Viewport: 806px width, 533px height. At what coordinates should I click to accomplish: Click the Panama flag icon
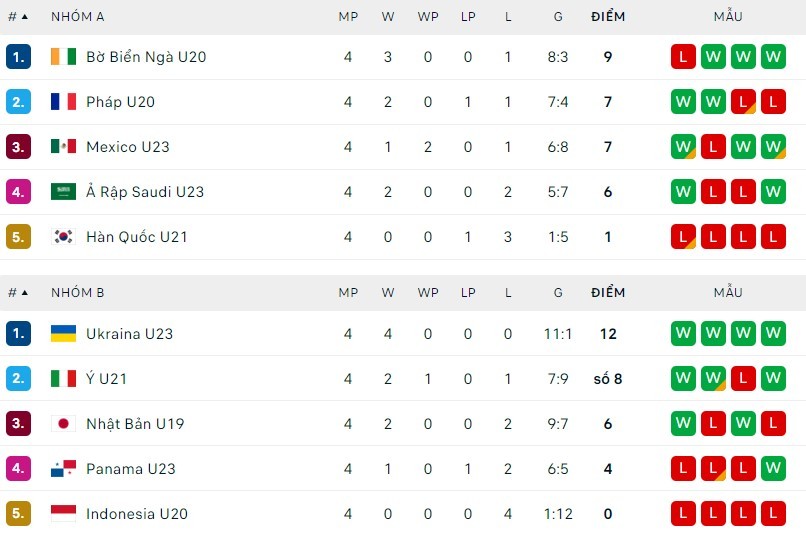(63, 469)
